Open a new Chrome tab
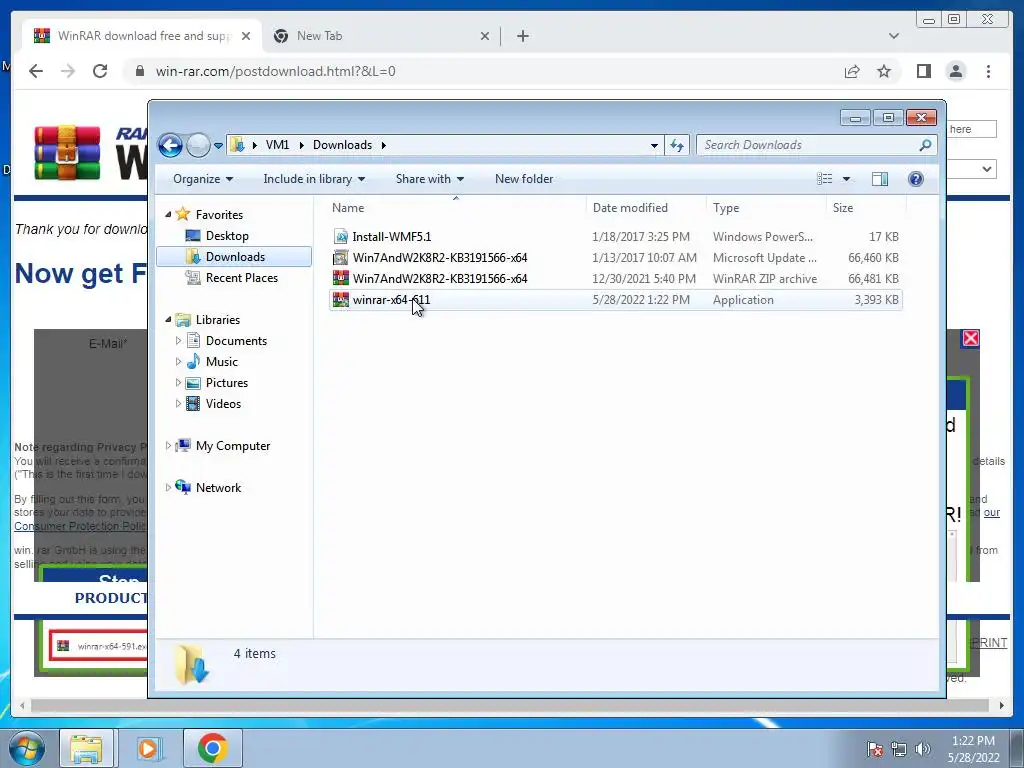The width and height of the screenshot is (1024, 768). point(522,36)
